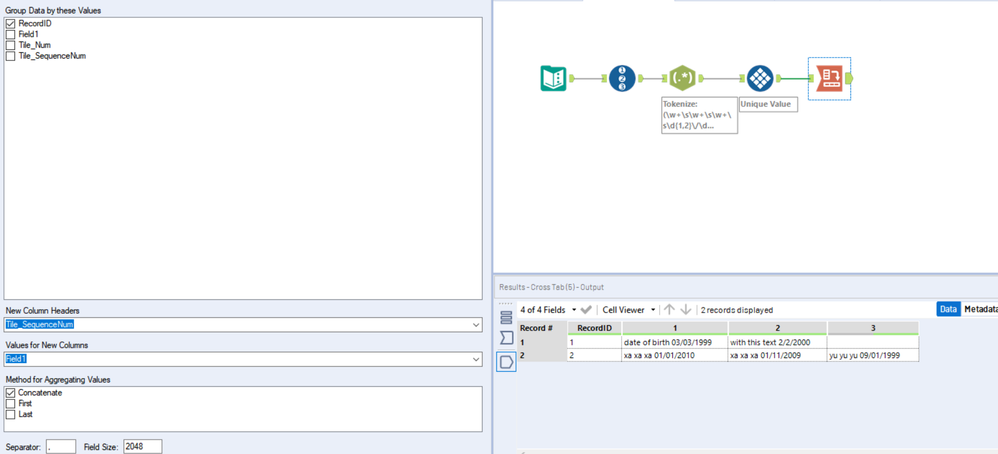This screenshot has width=998, height=454.
Task: Click the Tokenize annotation under RegEx tool
Action: [x=699, y=115]
